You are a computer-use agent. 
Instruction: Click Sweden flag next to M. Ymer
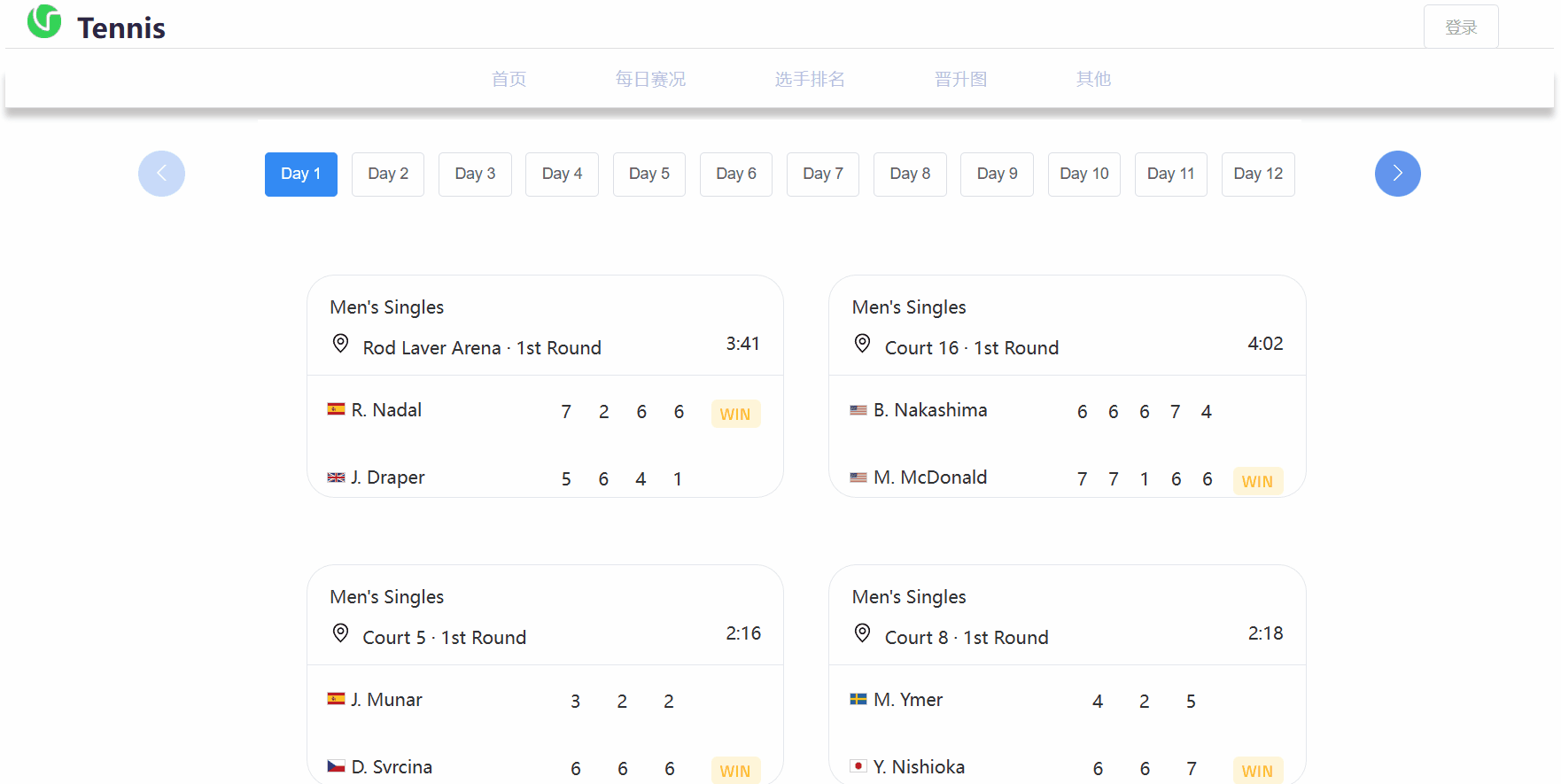pos(858,699)
